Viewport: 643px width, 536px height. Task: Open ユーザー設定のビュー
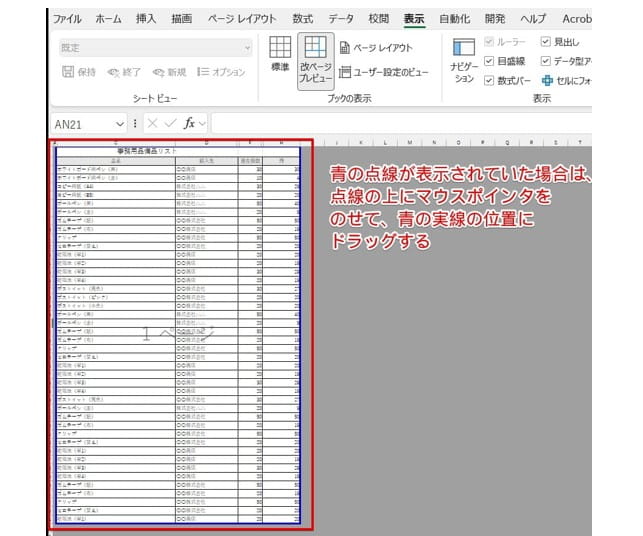click(x=384, y=72)
